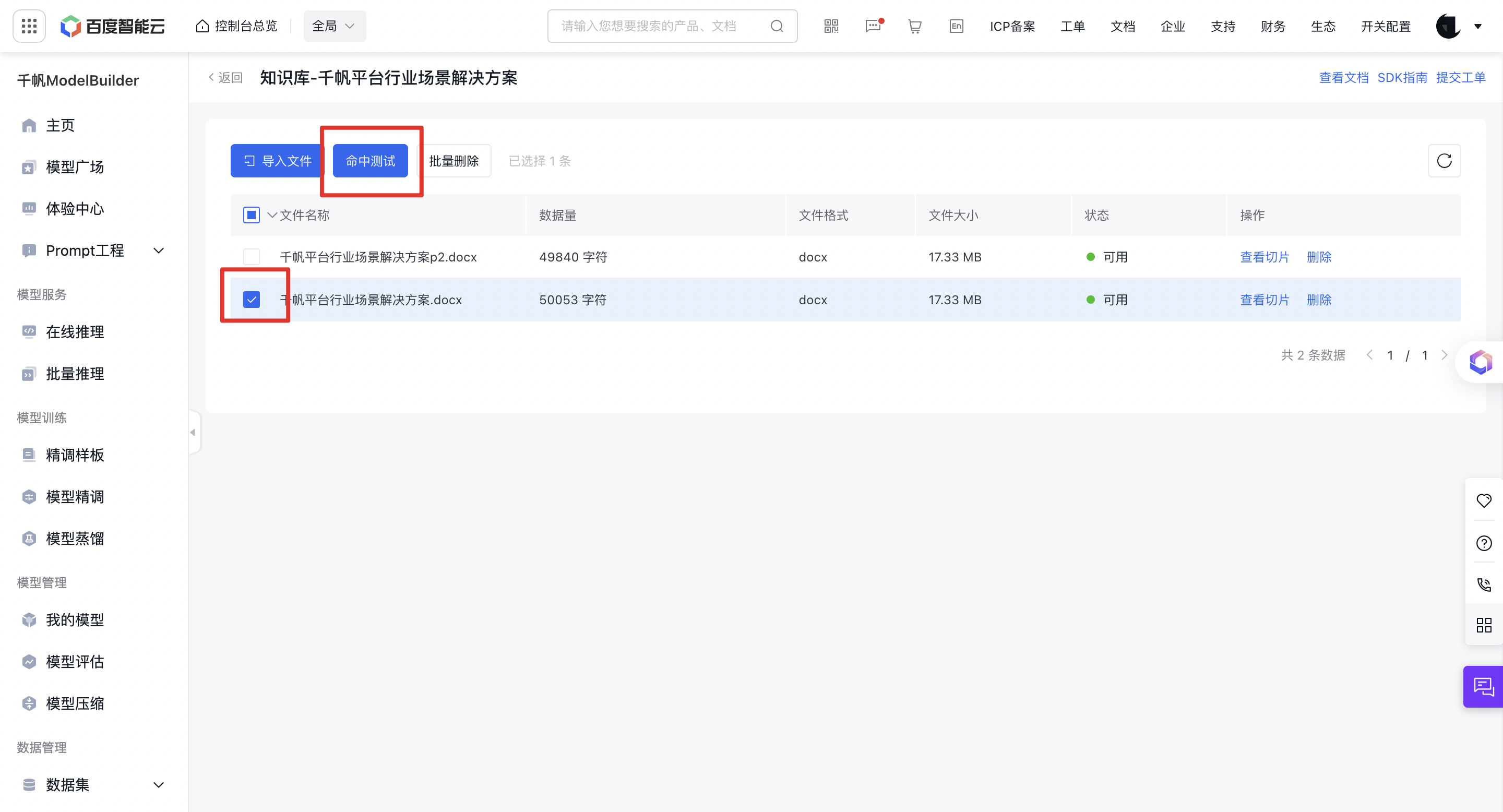Open the 开关配置 menu
The height and width of the screenshot is (812, 1503).
pyautogui.click(x=1386, y=26)
